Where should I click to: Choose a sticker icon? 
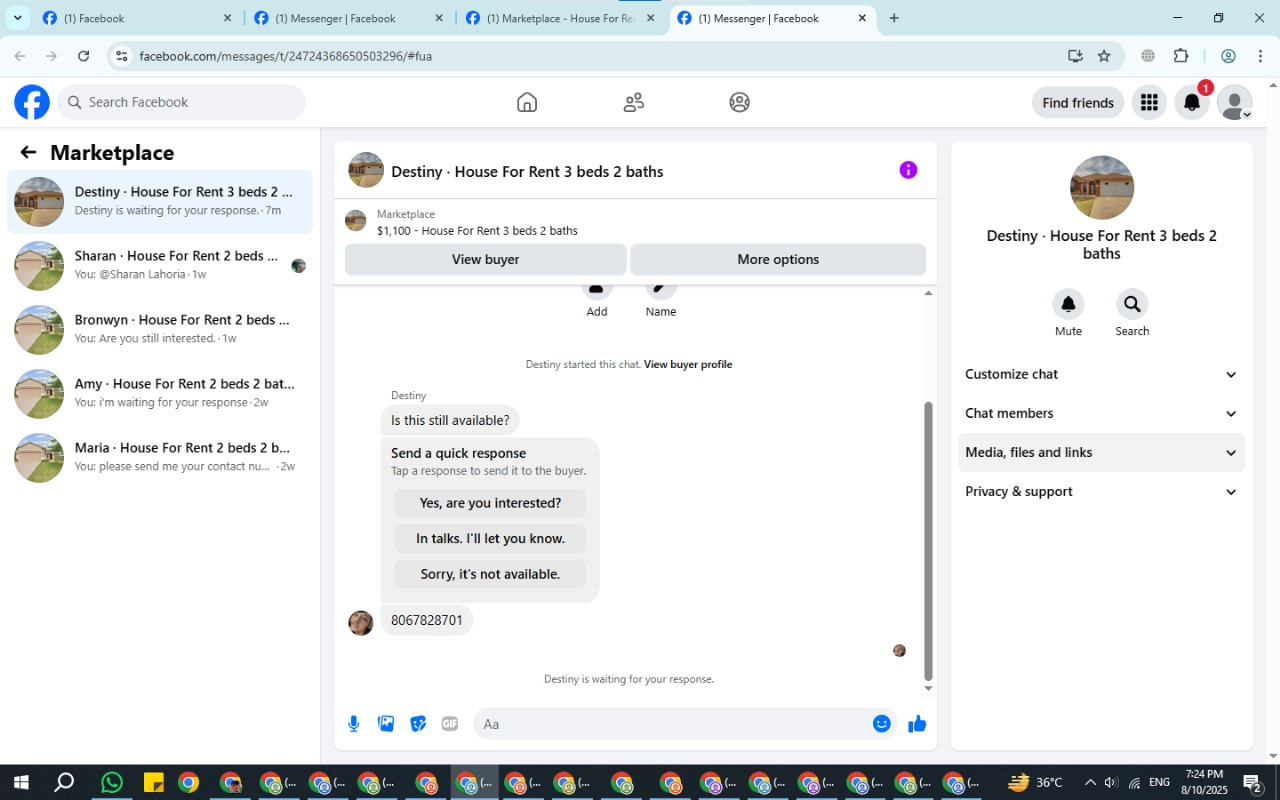click(x=418, y=724)
